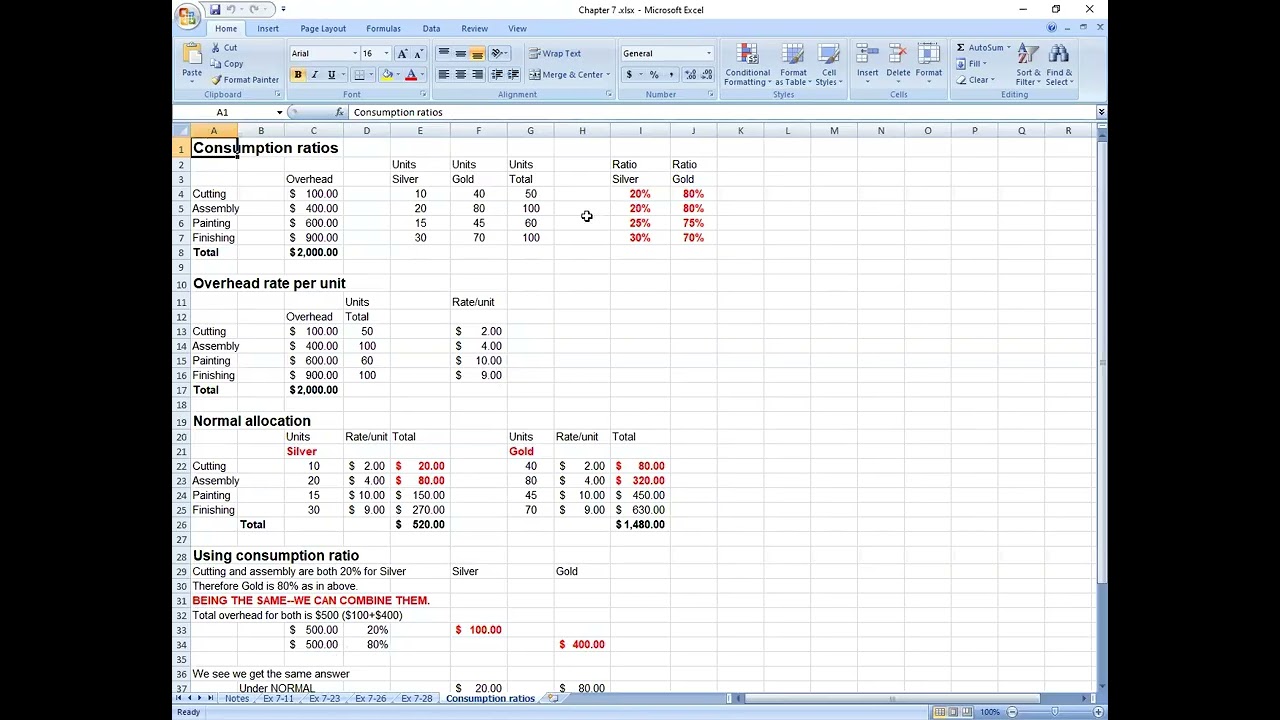
Task: Click the Insert Function fx button
Action: click(x=339, y=112)
